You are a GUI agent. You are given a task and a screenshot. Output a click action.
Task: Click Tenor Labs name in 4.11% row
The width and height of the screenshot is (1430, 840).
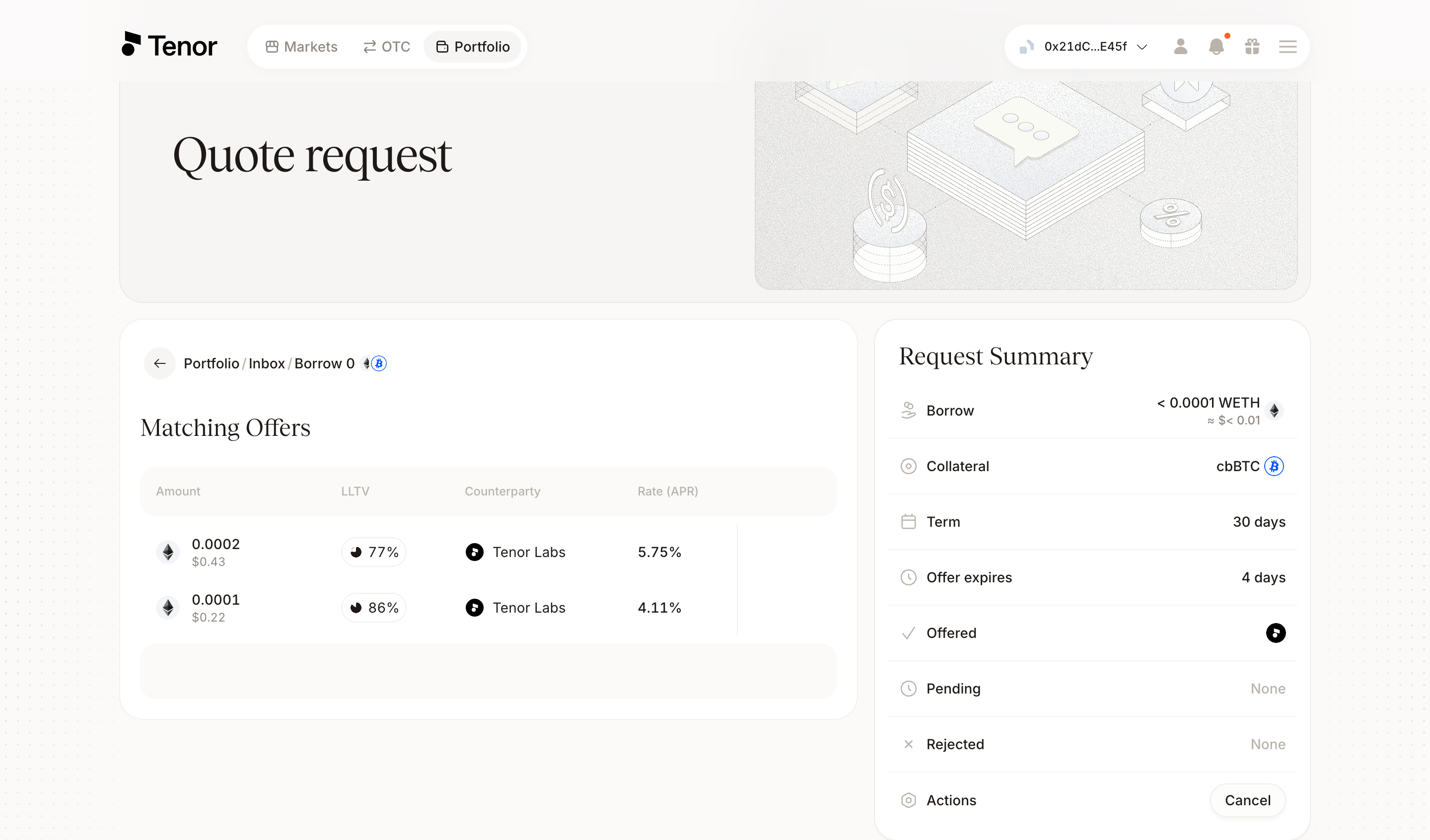click(x=529, y=607)
